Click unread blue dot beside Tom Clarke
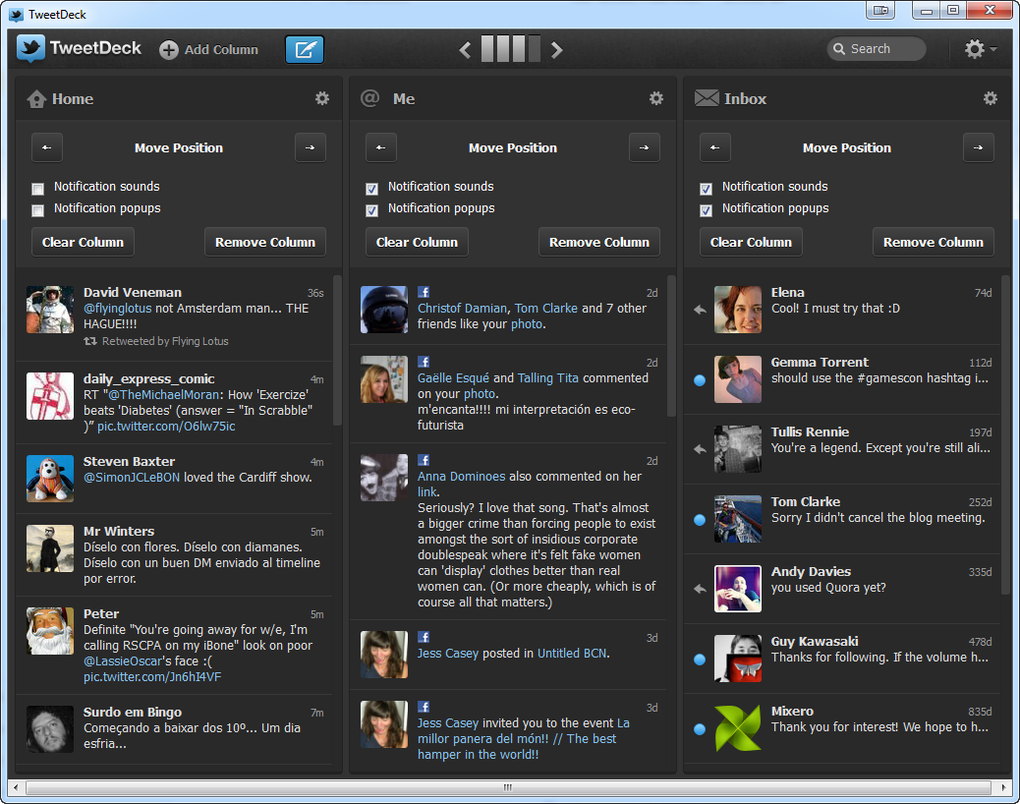This screenshot has height=804, width=1020. (700, 520)
